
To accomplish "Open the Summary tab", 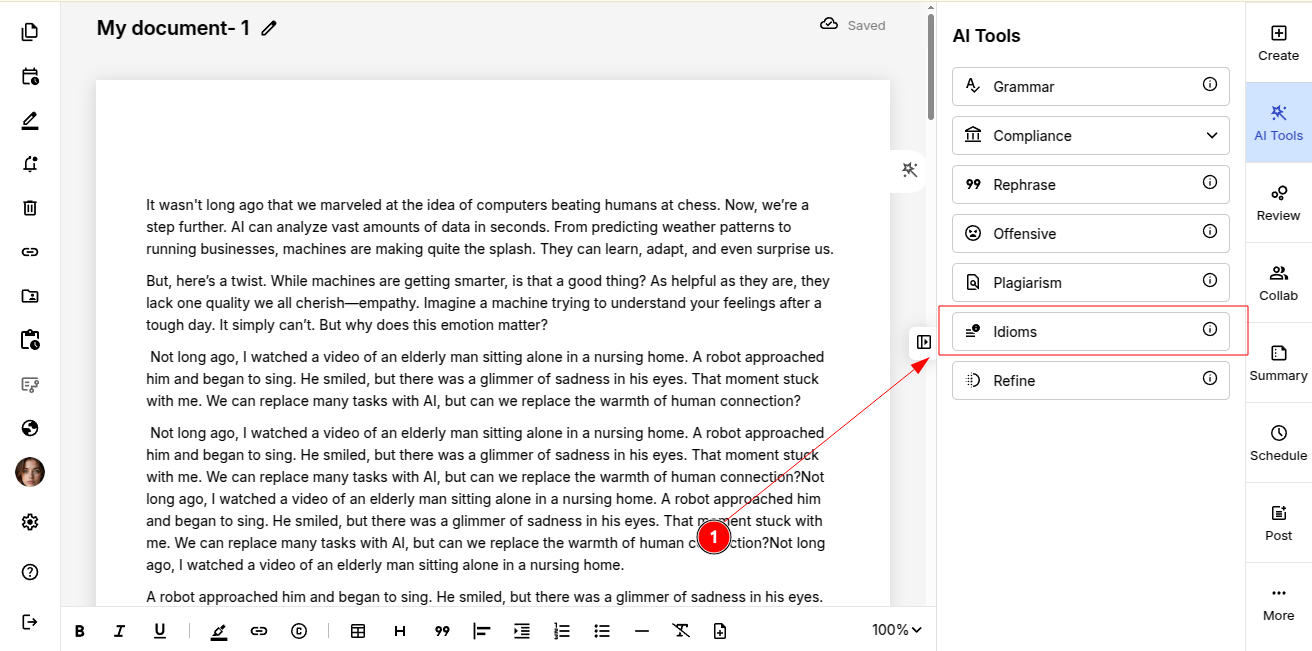I will [x=1278, y=362].
